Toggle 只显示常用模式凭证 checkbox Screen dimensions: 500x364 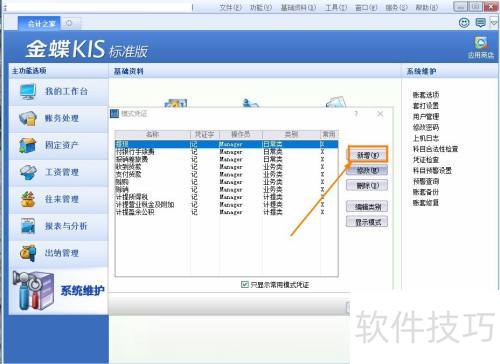[x=245, y=284]
